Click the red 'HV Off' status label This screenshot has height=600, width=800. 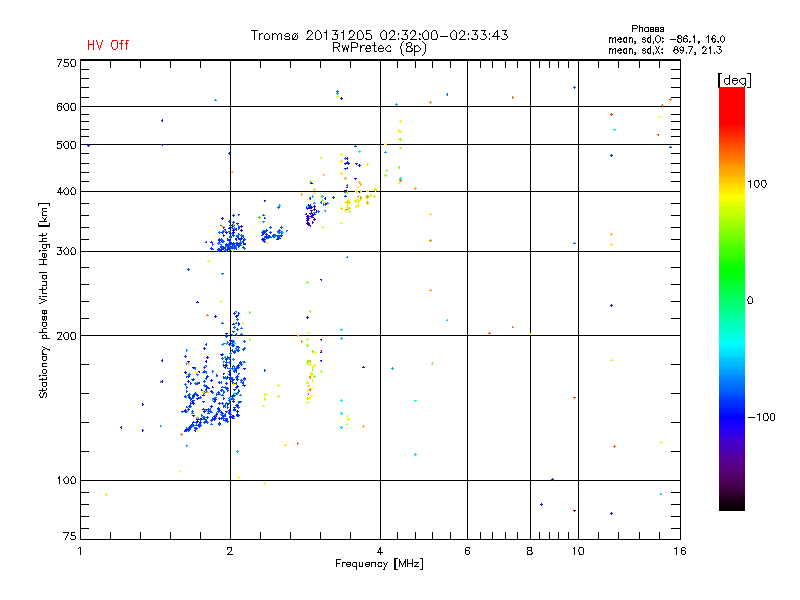point(108,45)
